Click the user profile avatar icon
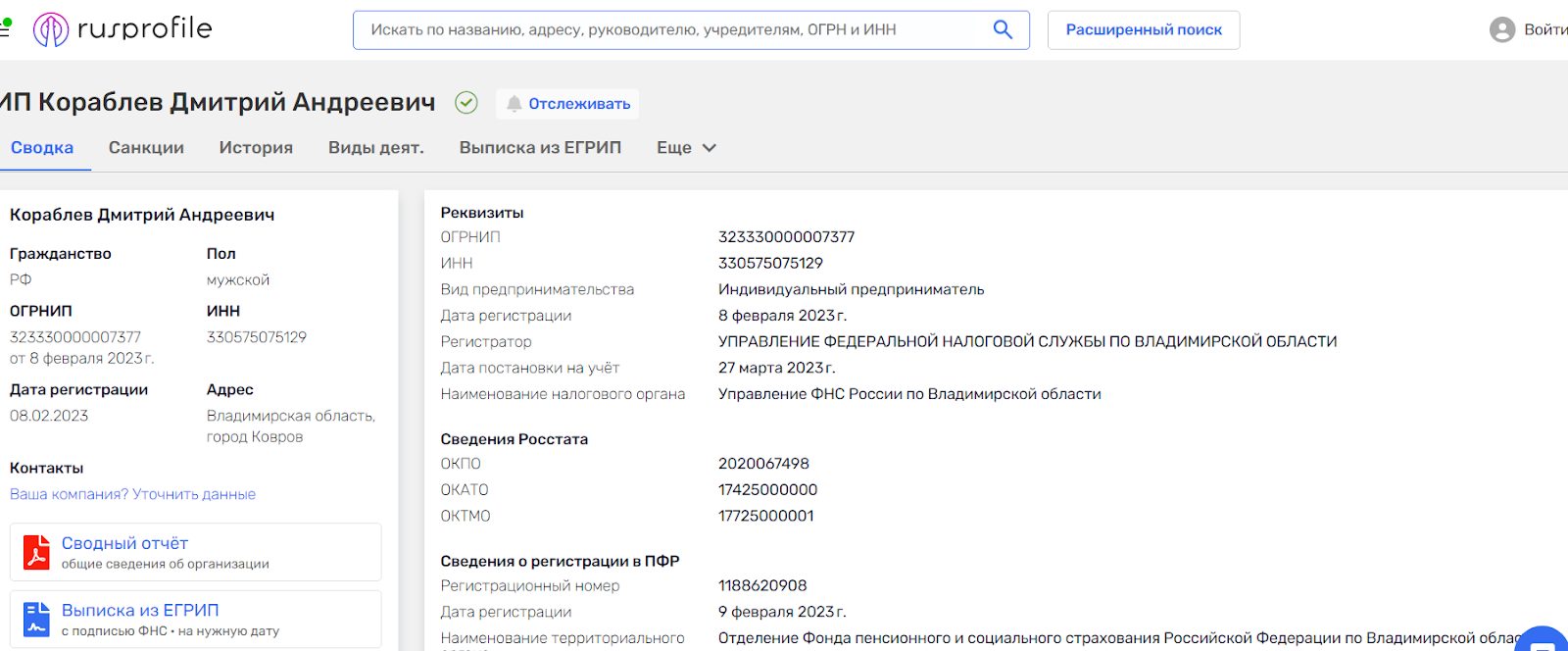The width and height of the screenshot is (1568, 651). click(x=1502, y=29)
